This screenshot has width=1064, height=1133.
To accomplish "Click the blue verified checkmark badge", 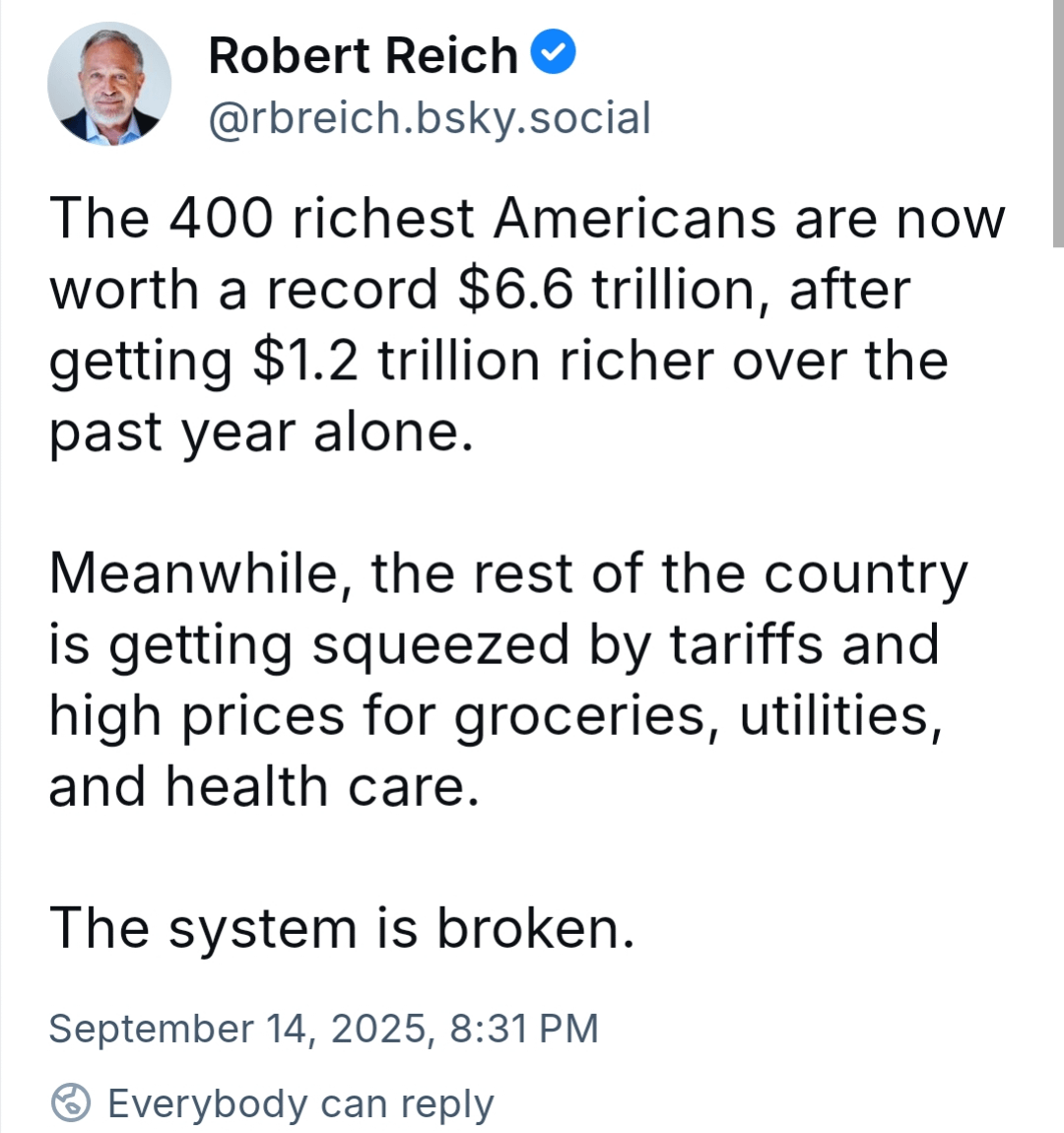I will [x=554, y=52].
